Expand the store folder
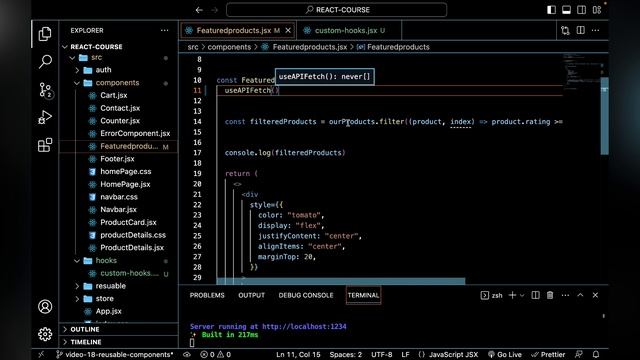The width and height of the screenshot is (640, 360). 77,299
